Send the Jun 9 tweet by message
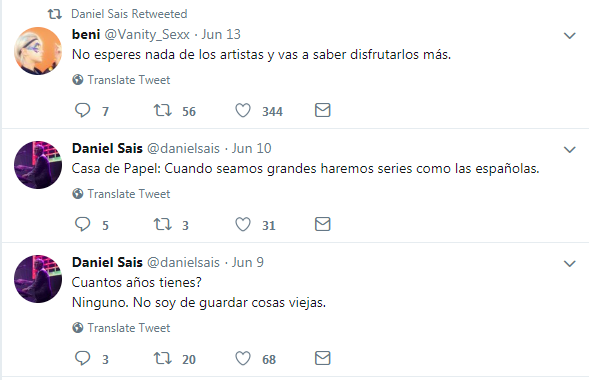This screenshot has width=589, height=380. coord(322,358)
